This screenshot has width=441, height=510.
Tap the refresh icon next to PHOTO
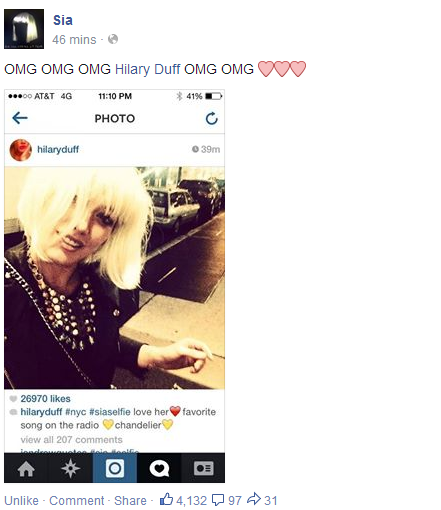211,118
